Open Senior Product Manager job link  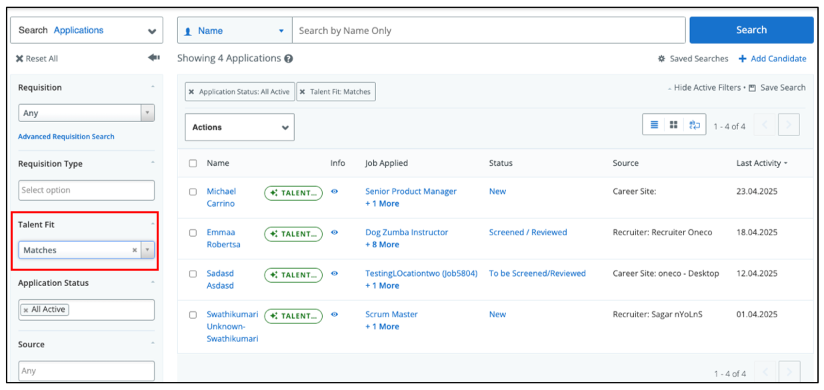411,191
